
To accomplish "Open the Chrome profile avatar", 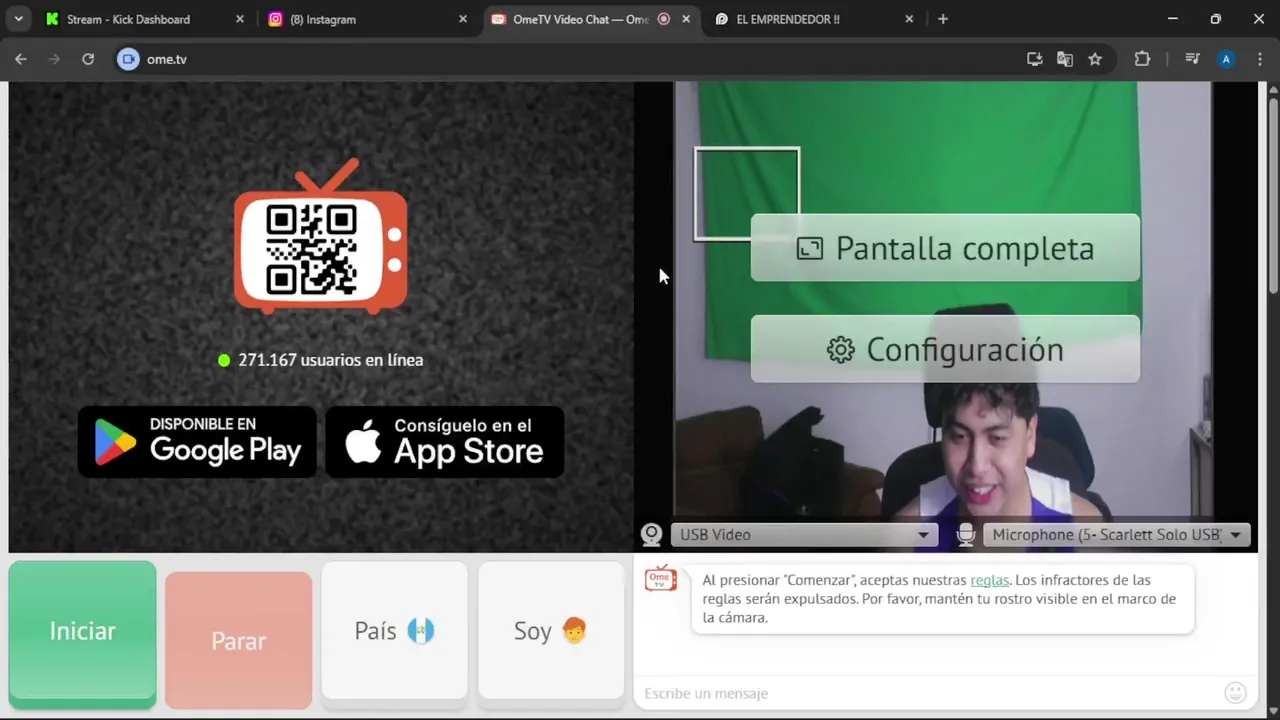I will [1226, 59].
